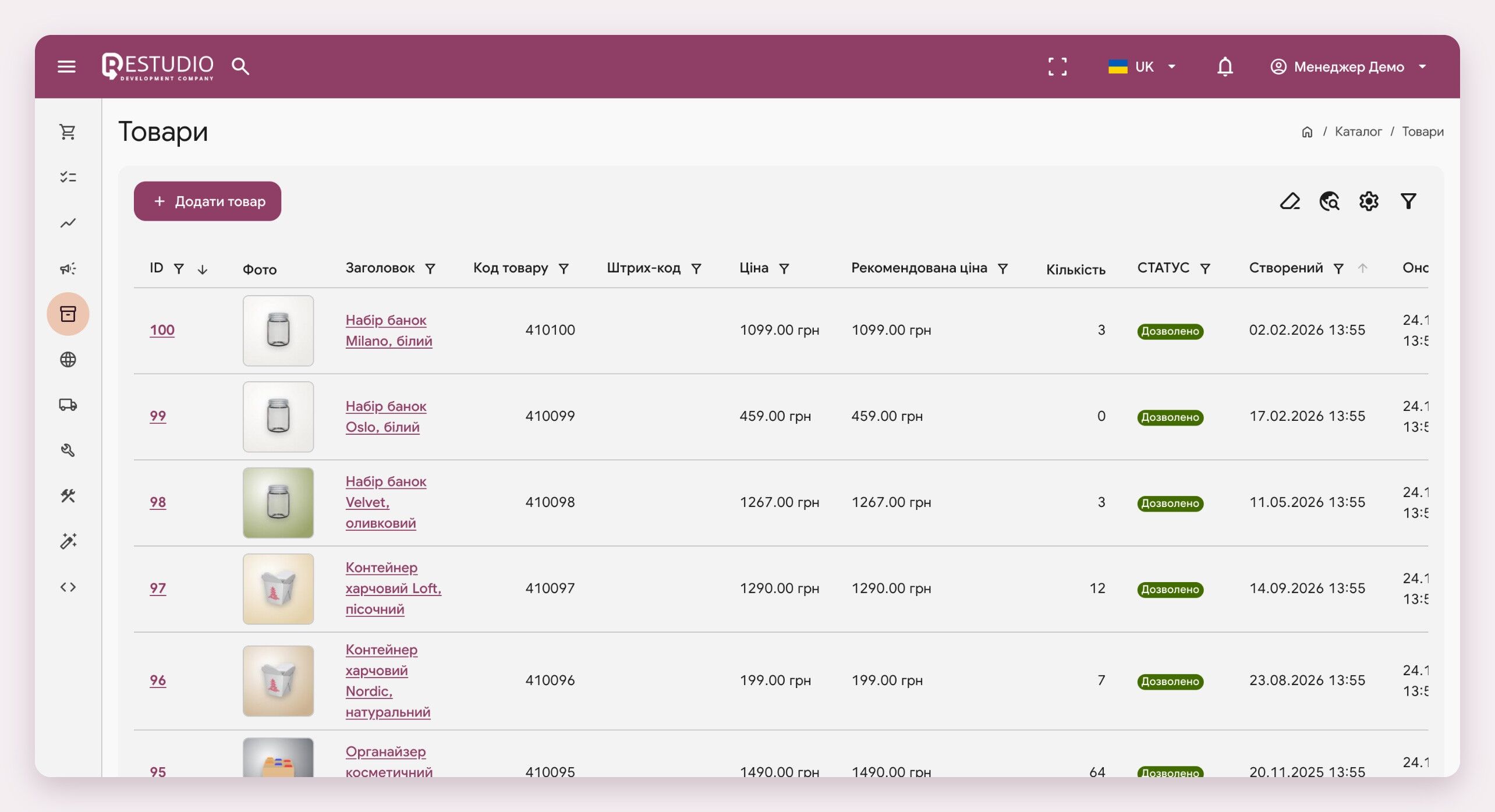Open product ID 97 link
Image resolution: width=1495 pixels, height=812 pixels.
tap(158, 588)
